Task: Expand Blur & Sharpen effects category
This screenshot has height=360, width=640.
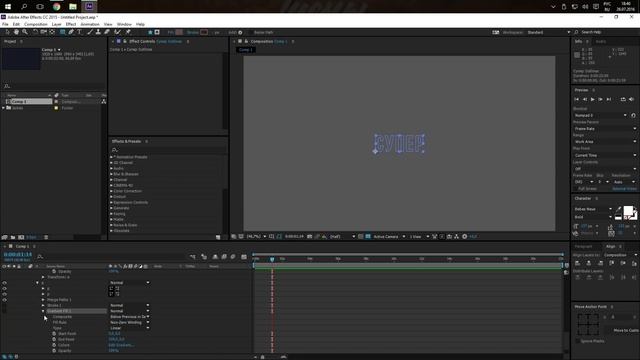Action: pyautogui.click(x=111, y=174)
